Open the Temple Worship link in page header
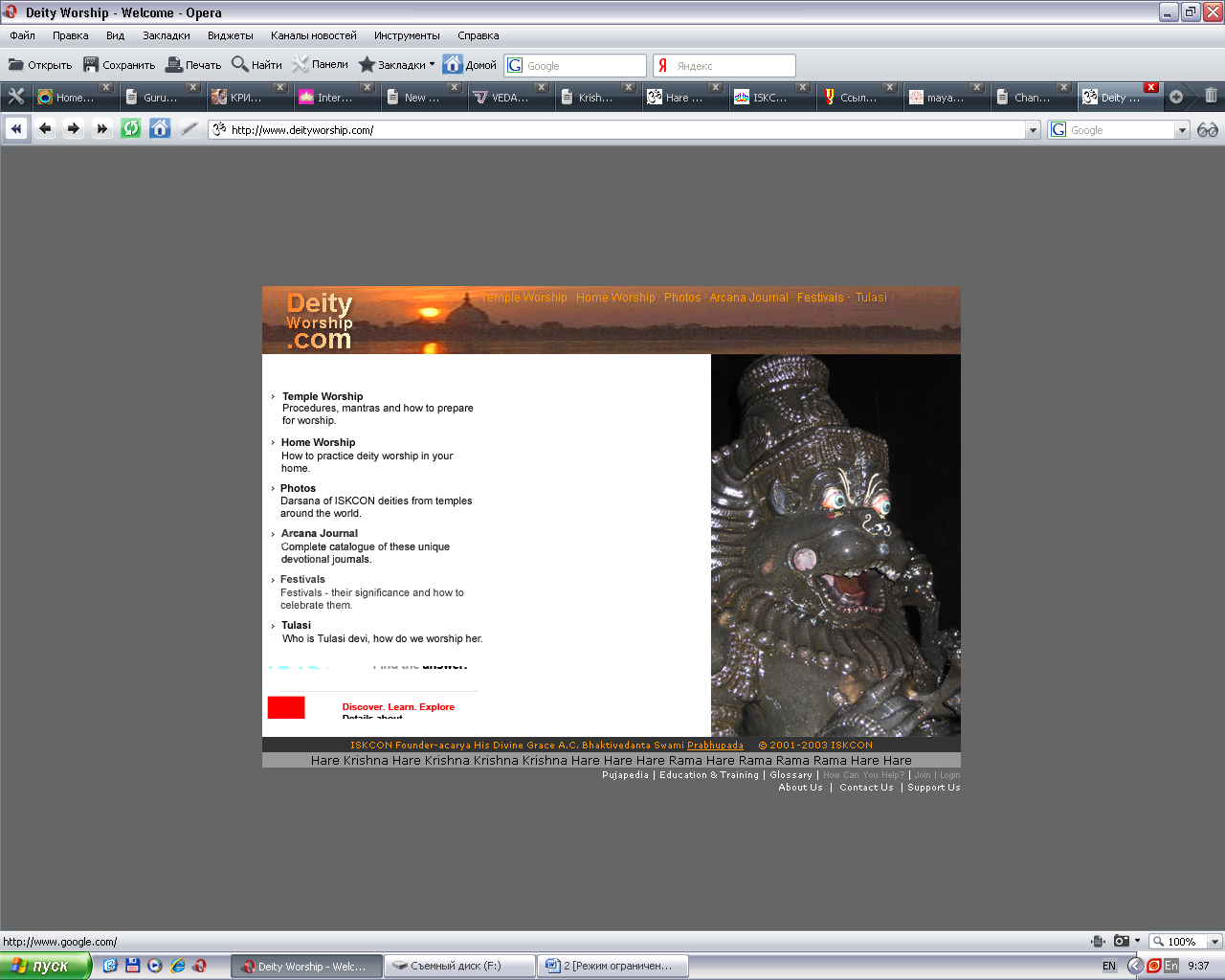 click(x=524, y=298)
